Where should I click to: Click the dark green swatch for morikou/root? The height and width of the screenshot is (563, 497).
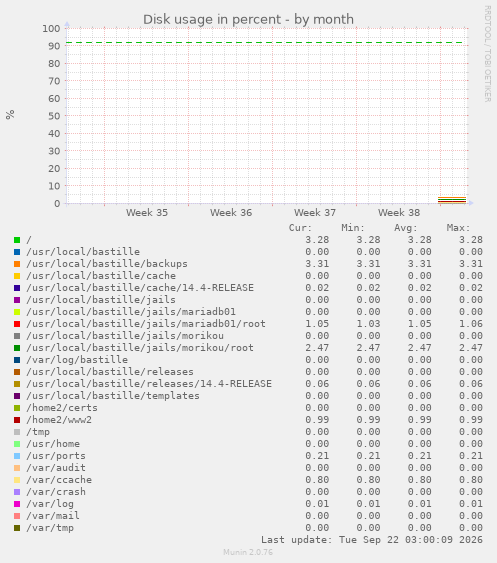(17, 348)
